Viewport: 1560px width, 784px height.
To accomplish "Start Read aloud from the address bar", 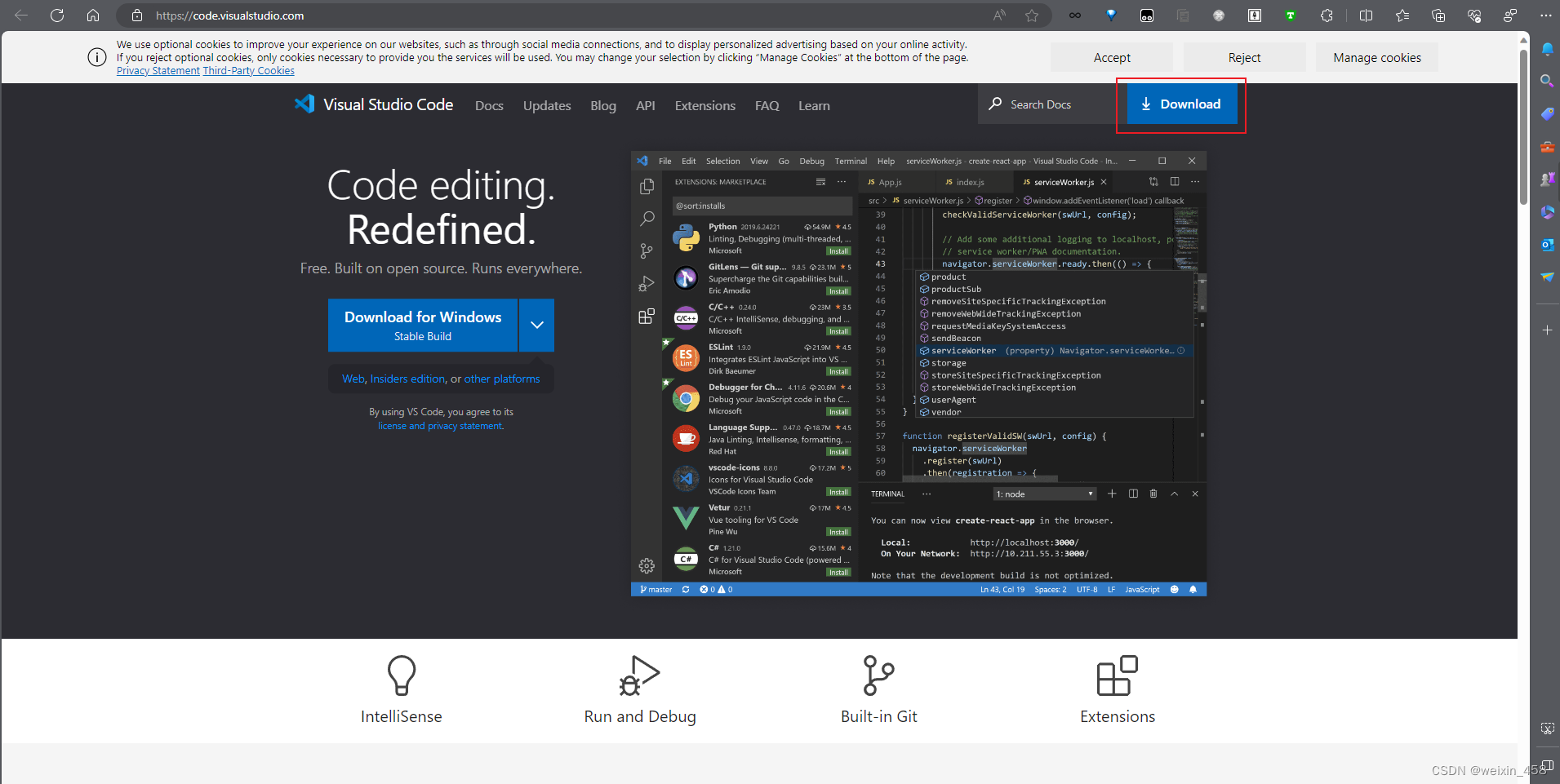I will (999, 16).
